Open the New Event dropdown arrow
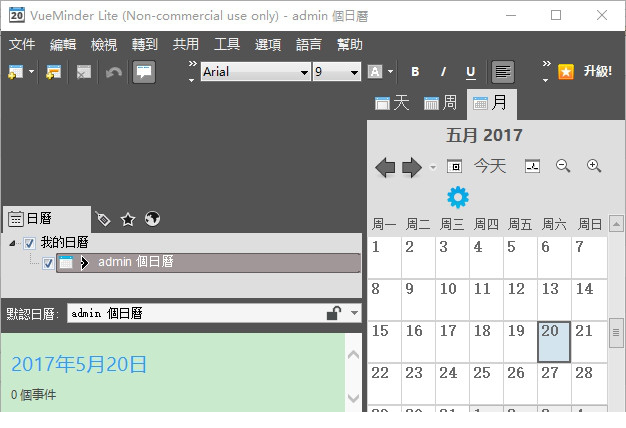Image resolution: width=626 pixels, height=428 pixels. pos(32,72)
